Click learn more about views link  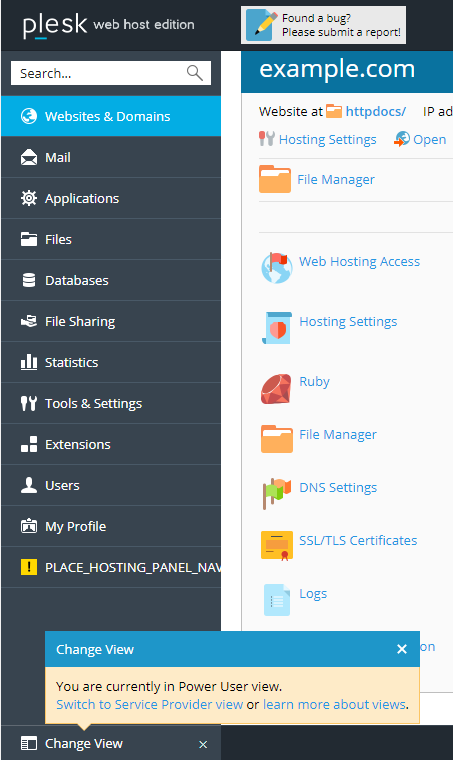click(334, 704)
